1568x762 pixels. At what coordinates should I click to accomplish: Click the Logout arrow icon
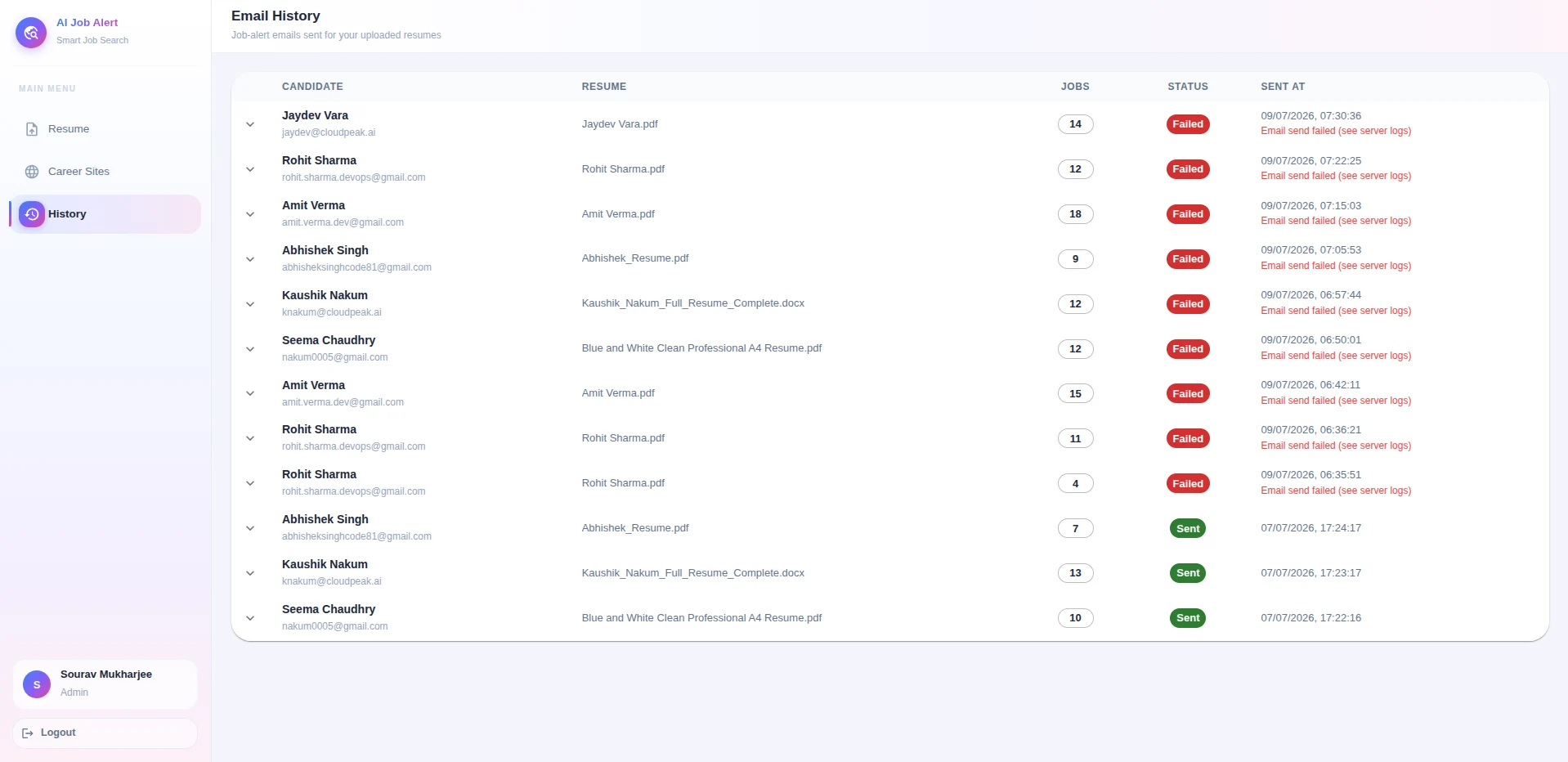(x=28, y=733)
